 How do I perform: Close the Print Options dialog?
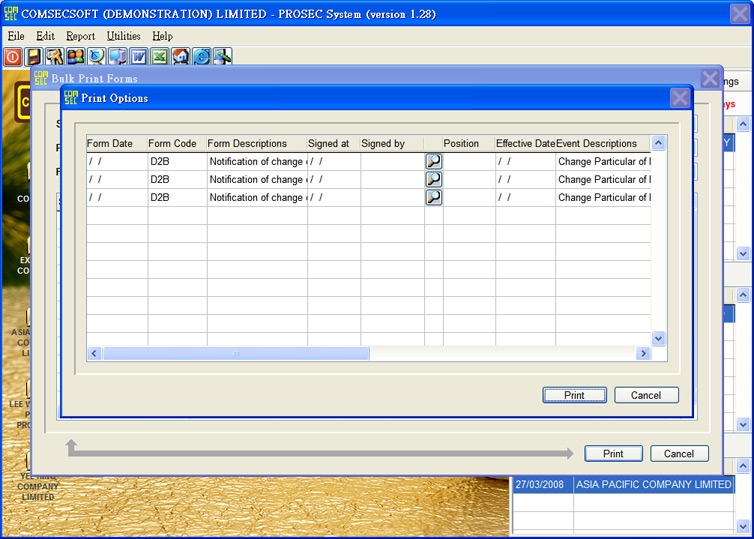pos(679,98)
